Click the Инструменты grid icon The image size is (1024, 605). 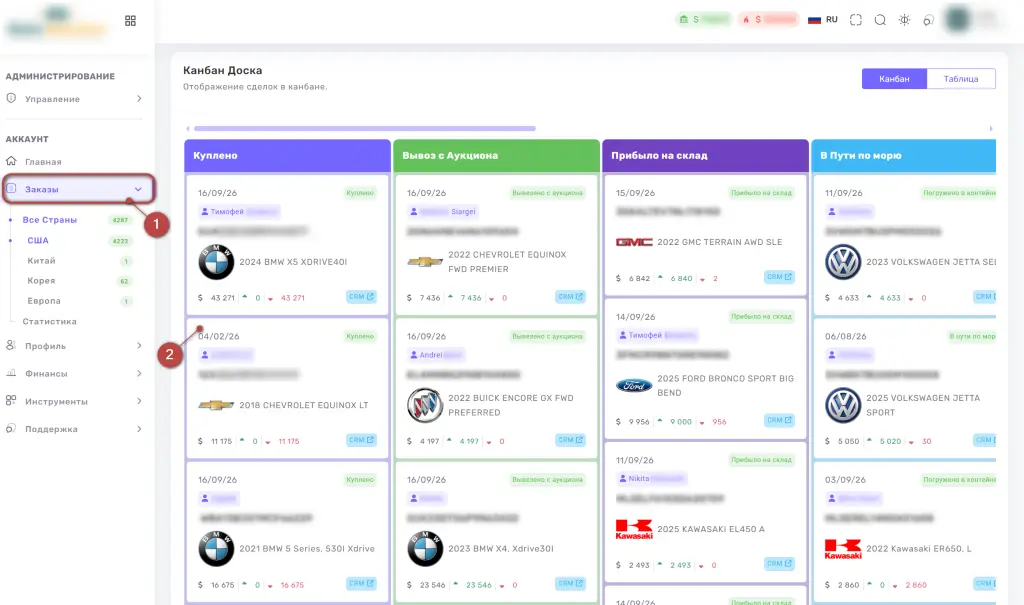pyautogui.click(x=11, y=401)
